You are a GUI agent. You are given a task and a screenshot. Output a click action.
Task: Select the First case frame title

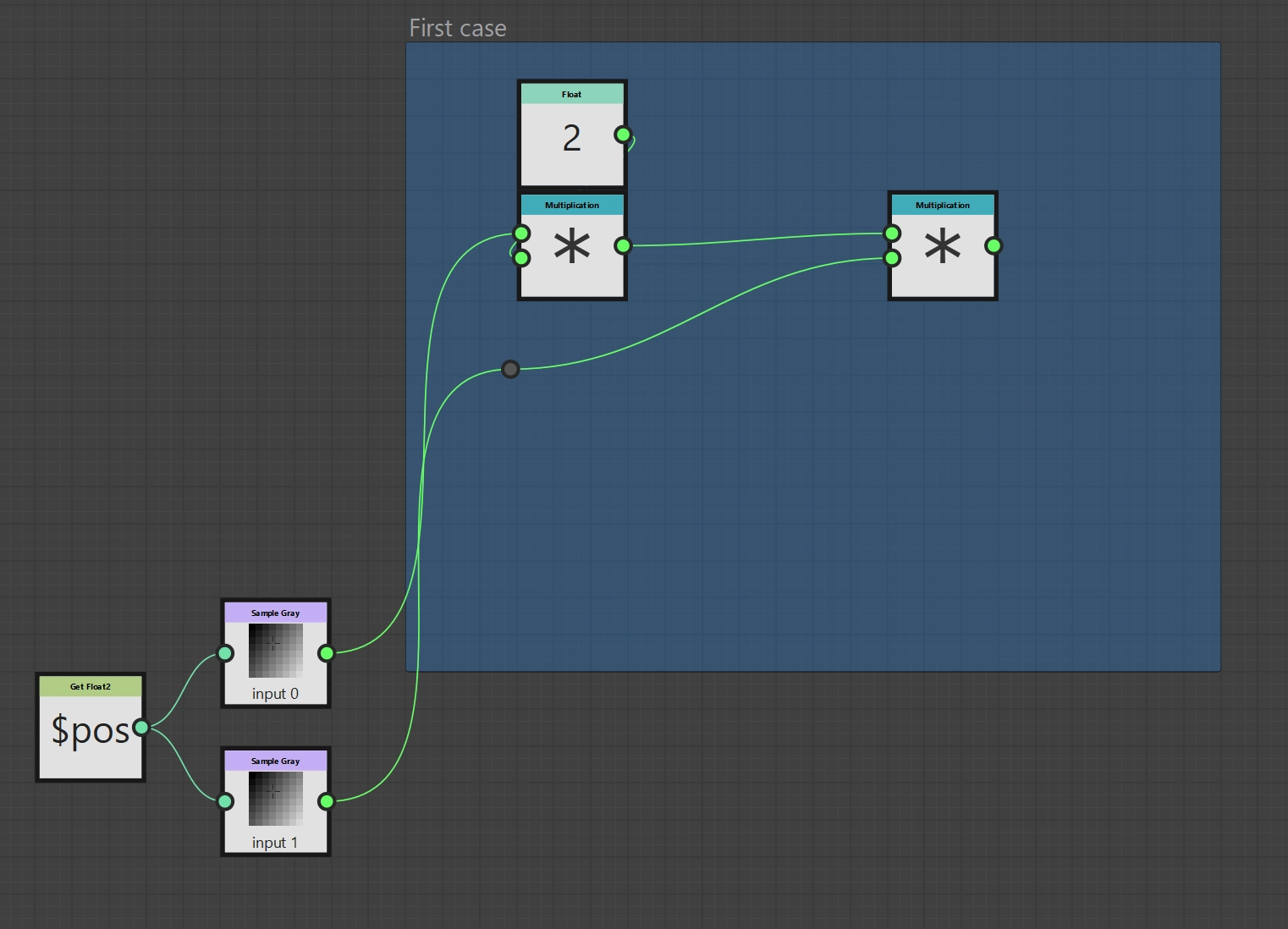click(458, 28)
